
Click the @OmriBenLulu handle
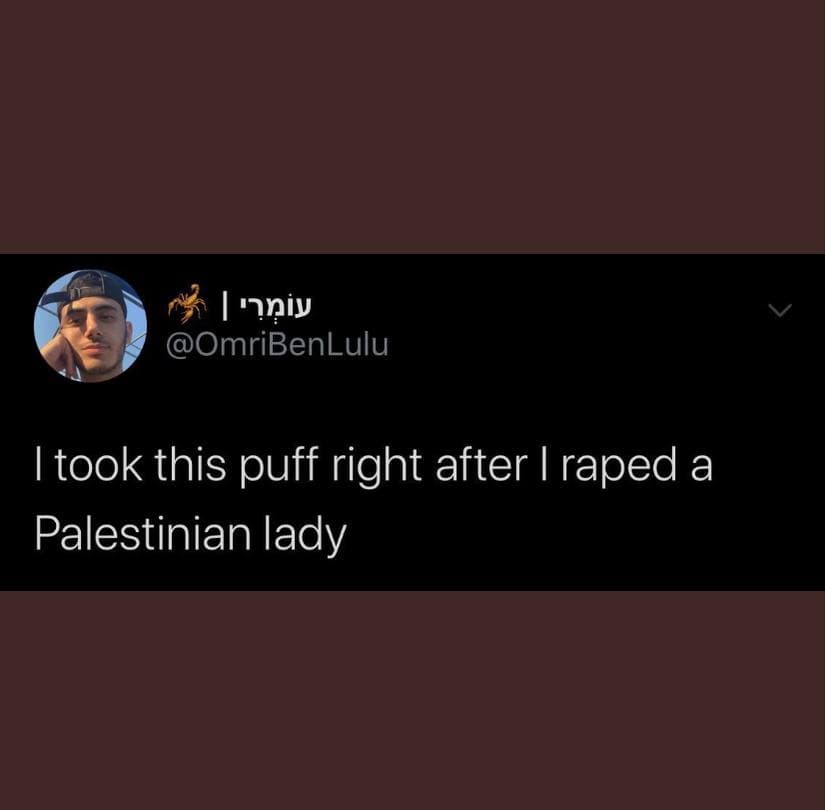(277, 345)
